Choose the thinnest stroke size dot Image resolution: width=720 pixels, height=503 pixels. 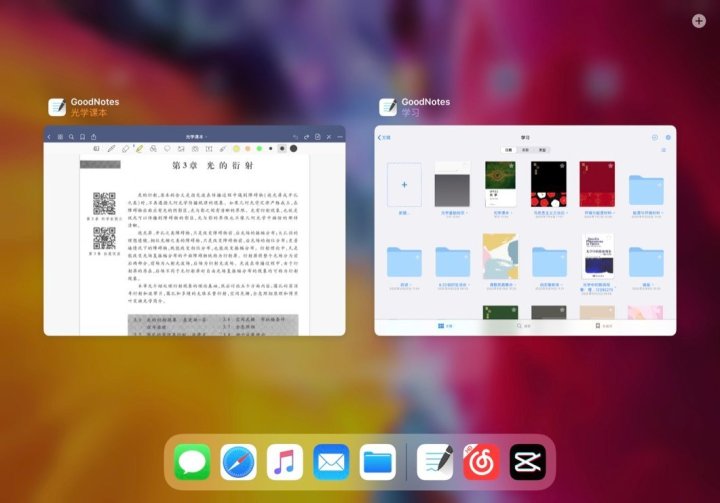(x=271, y=149)
